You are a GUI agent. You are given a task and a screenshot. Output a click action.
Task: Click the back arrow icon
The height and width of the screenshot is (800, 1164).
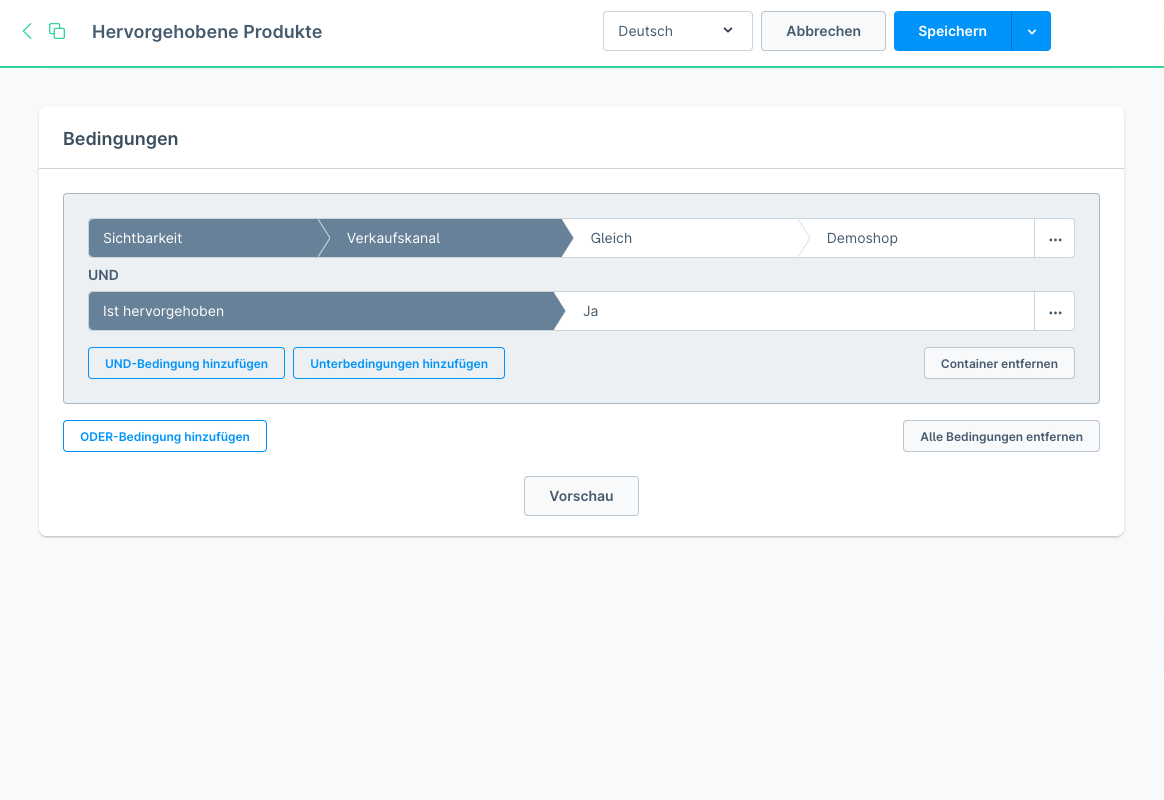click(27, 31)
